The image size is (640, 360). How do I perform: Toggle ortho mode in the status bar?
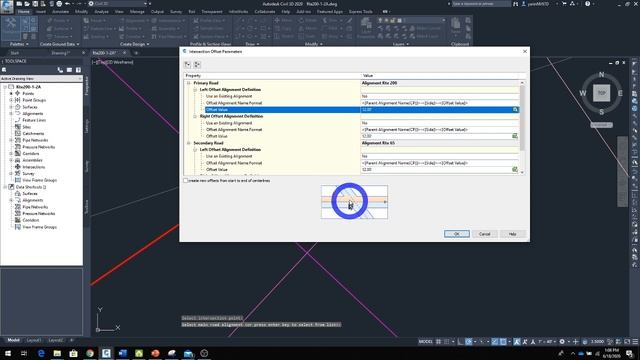click(x=461, y=342)
